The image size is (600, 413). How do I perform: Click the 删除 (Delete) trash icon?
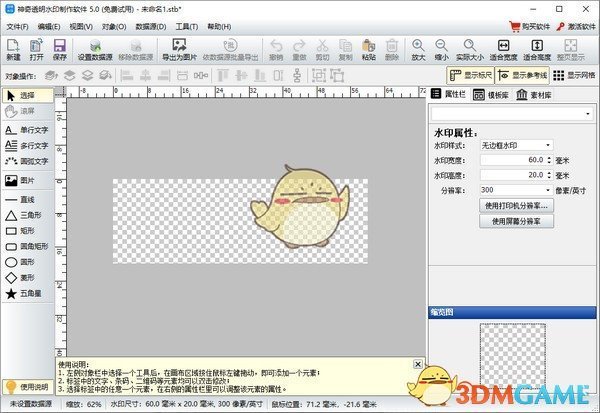tap(392, 49)
